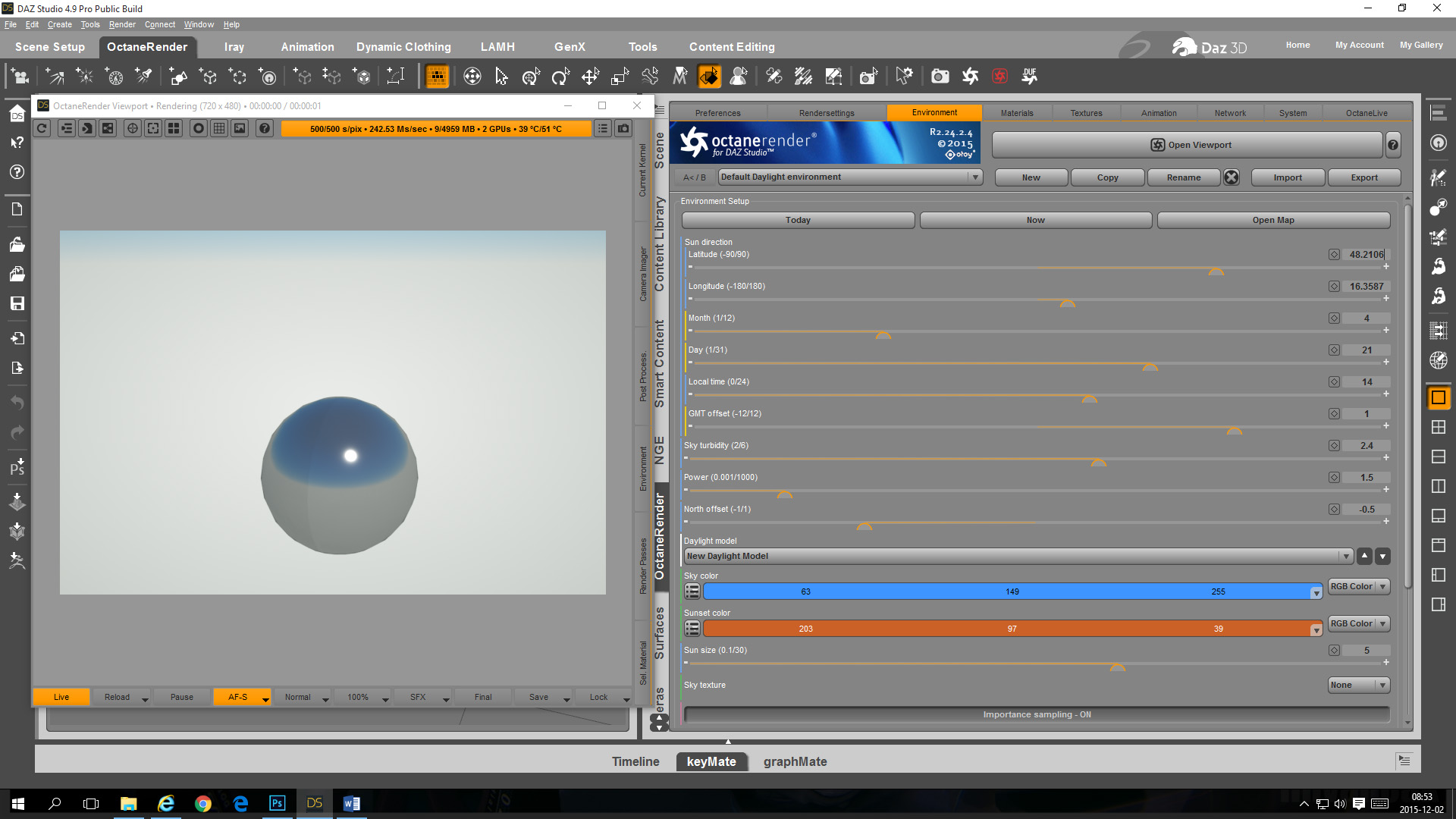Switch to the Rendersettings tab
Screen dimensions: 1456x819
point(827,113)
